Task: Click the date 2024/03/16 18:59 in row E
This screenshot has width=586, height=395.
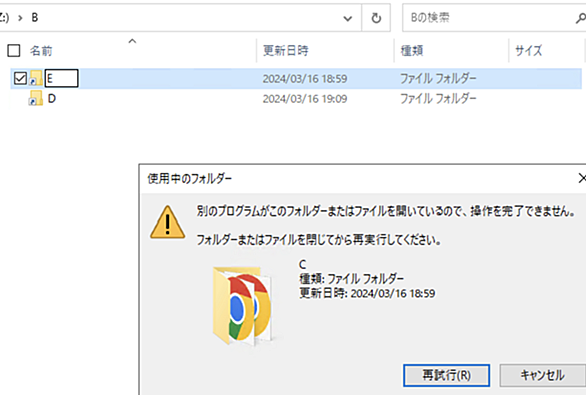Action: pos(305,78)
